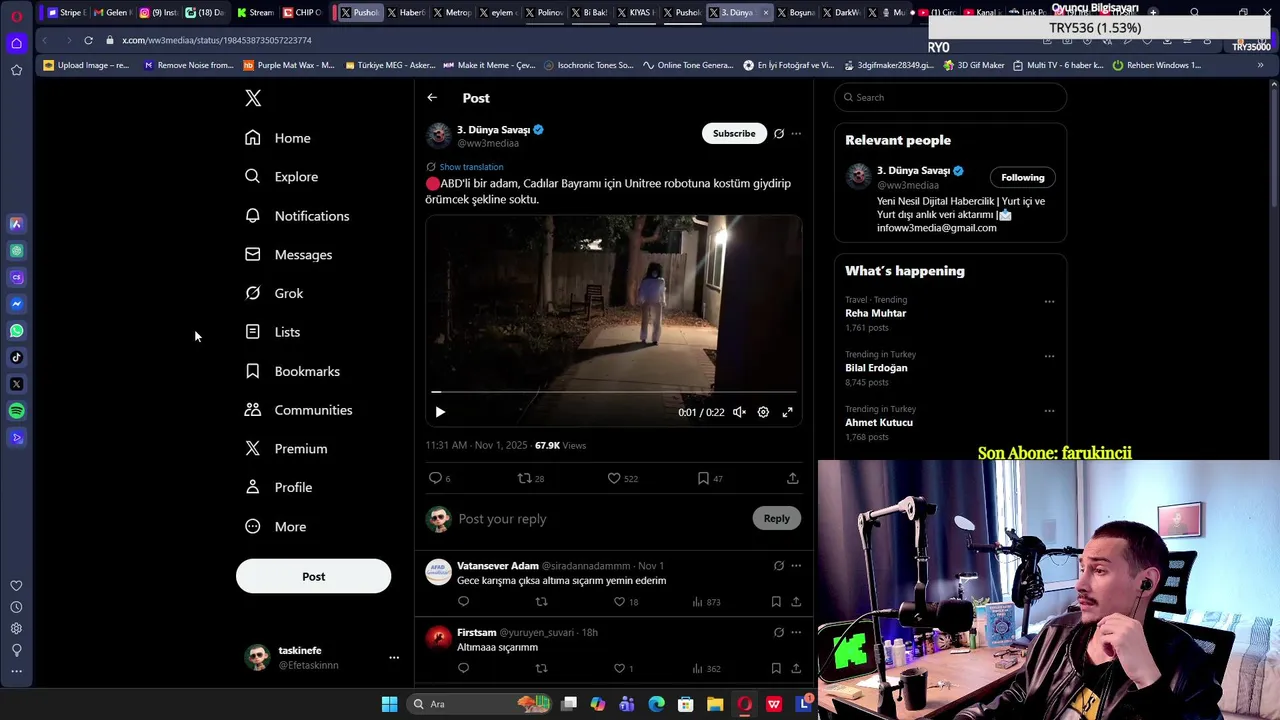Open more options on the main post
1280x720 pixels.
796,133
